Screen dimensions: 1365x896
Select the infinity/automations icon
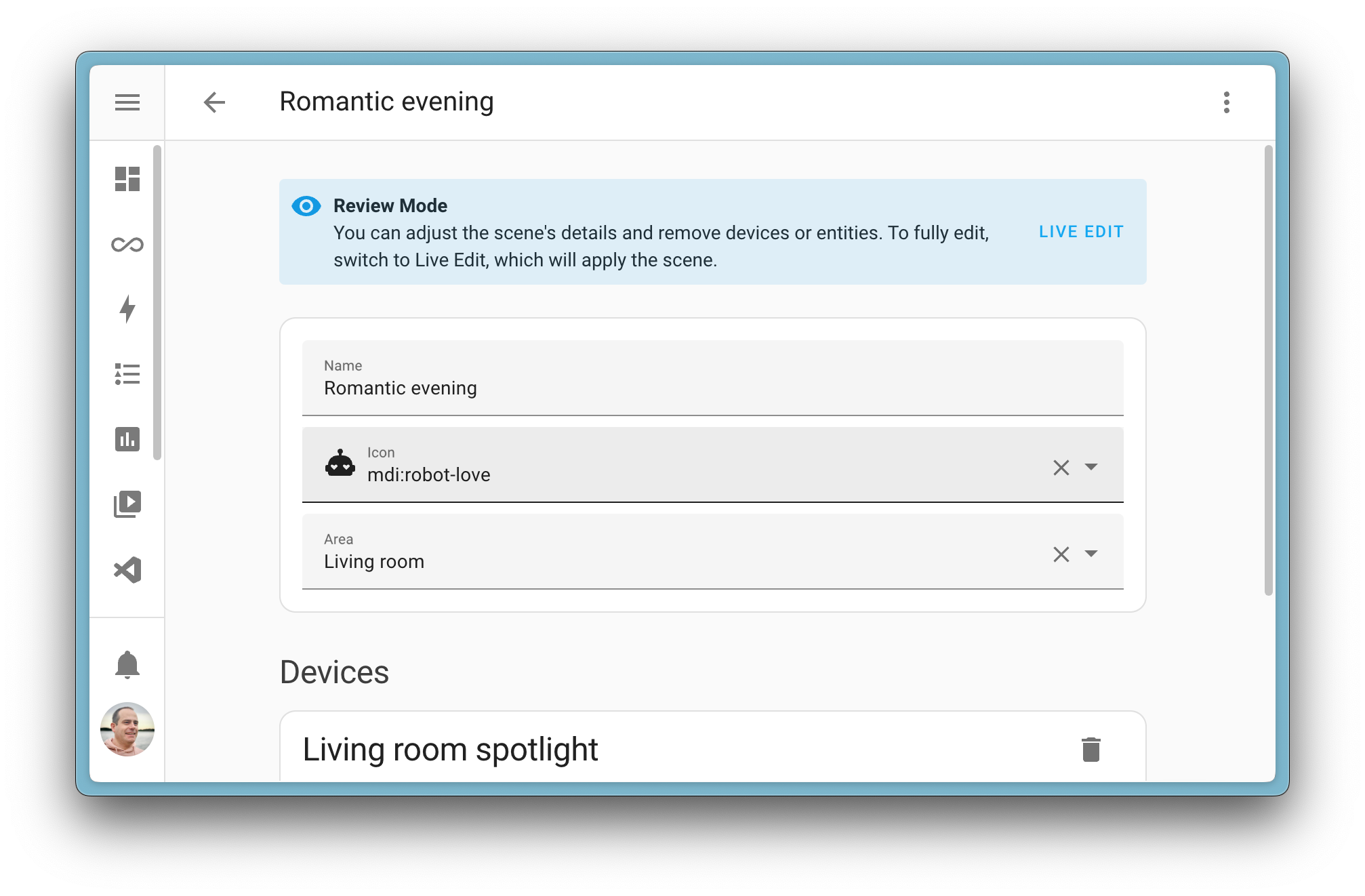click(x=126, y=244)
